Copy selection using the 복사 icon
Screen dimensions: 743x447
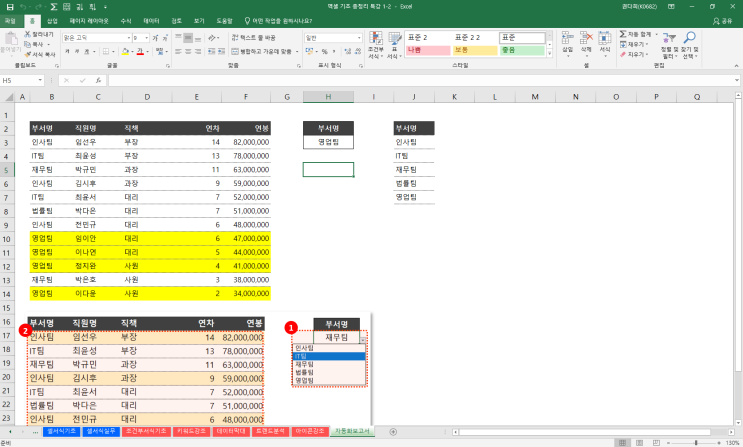[36, 44]
